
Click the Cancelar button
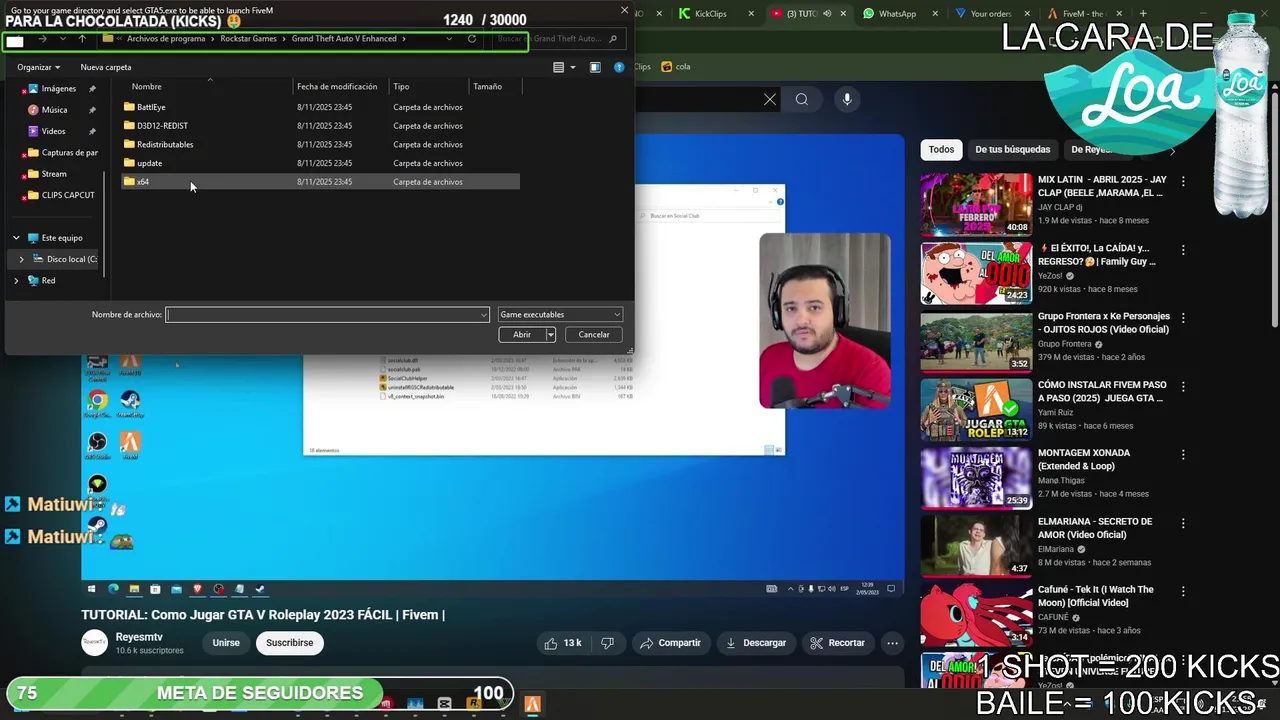(594, 335)
